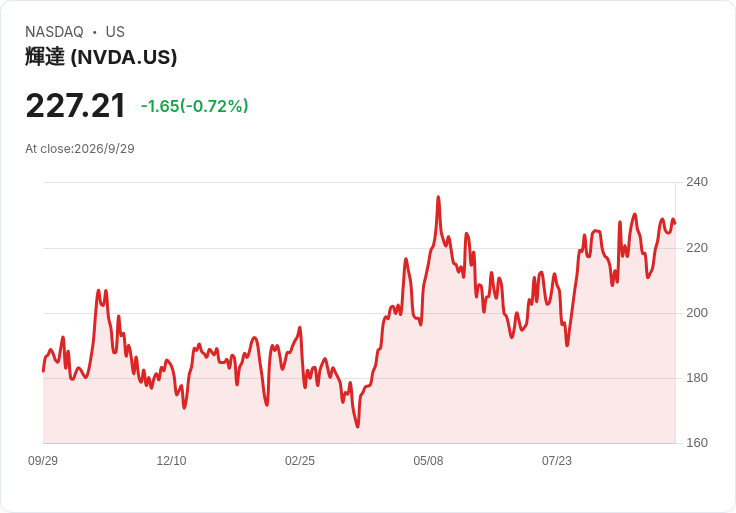The width and height of the screenshot is (736, 513).
Task: Click the At close date text
Action: click(80, 149)
